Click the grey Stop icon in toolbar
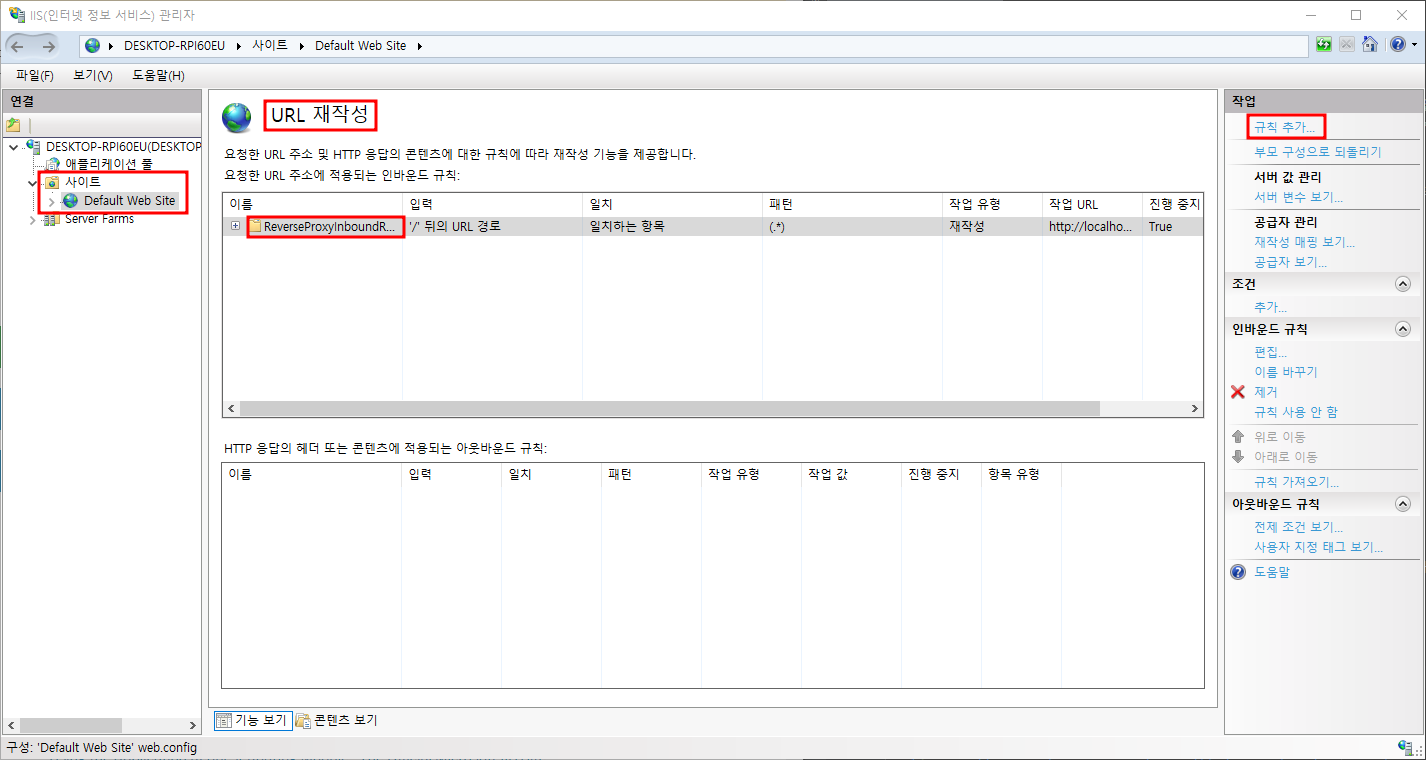The image size is (1426, 760). click(1347, 45)
